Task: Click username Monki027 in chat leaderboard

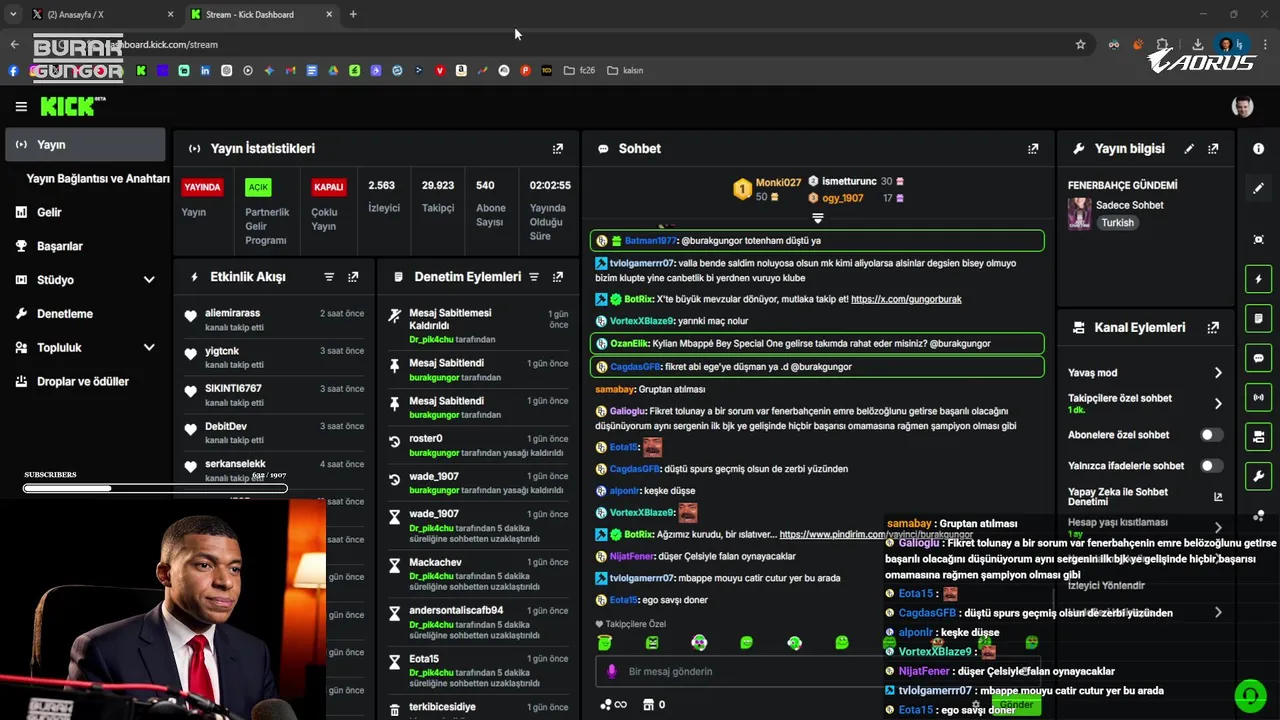Action: [778, 182]
